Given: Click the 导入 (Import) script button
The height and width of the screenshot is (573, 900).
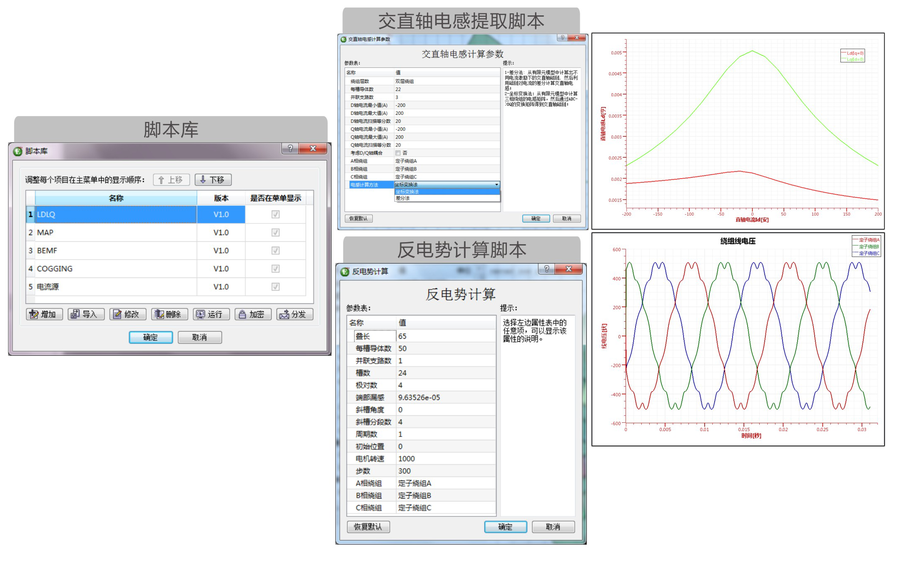Looking at the screenshot, I should click(x=86, y=314).
